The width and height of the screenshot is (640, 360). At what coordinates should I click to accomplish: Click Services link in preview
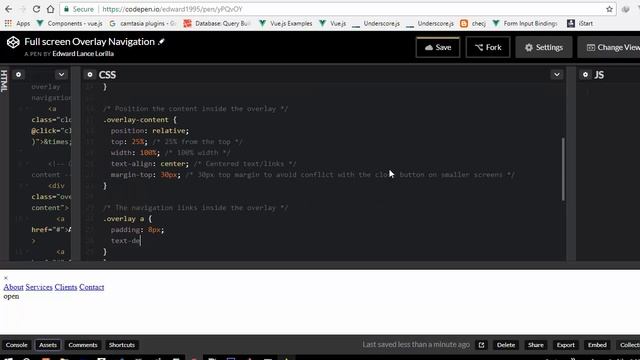click(39, 287)
